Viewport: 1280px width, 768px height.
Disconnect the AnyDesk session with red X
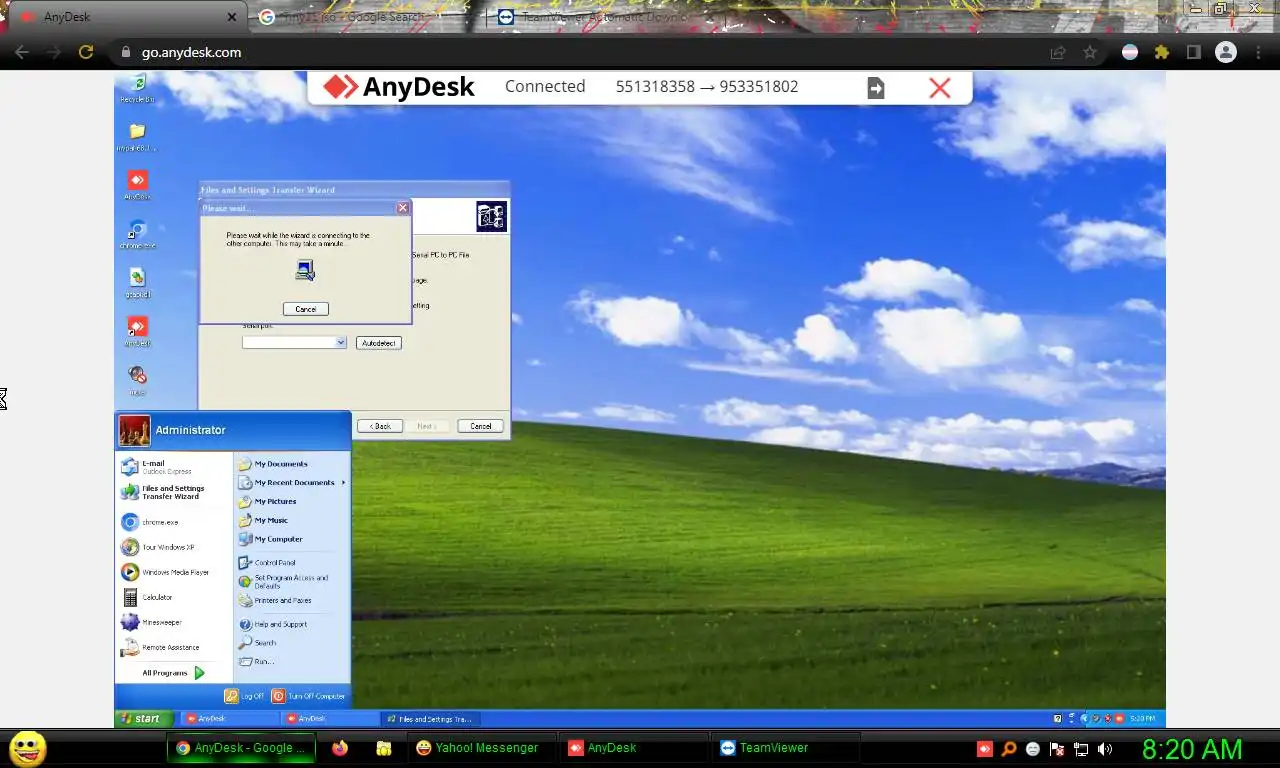[x=939, y=88]
